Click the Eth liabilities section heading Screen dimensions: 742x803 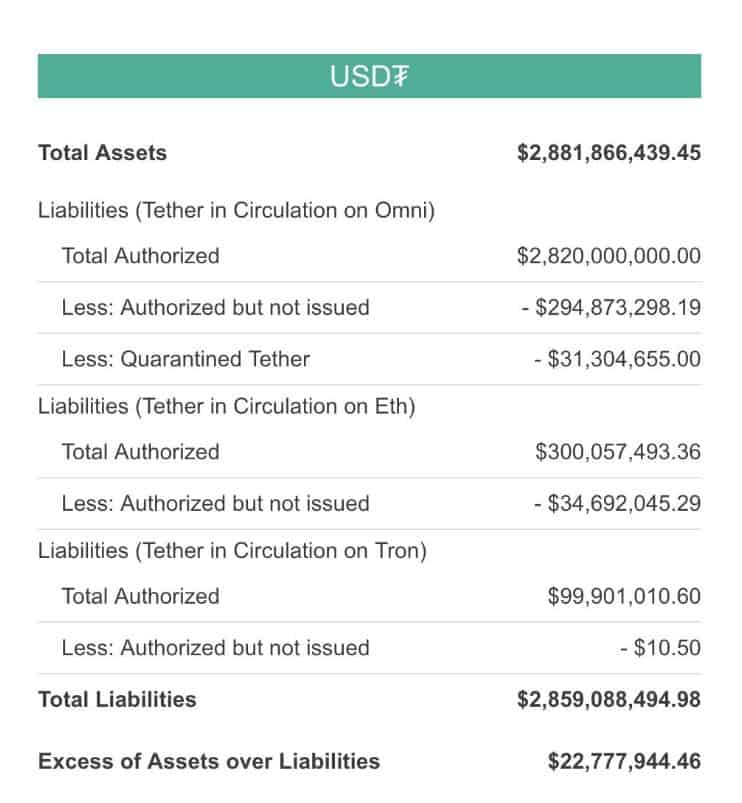click(226, 406)
